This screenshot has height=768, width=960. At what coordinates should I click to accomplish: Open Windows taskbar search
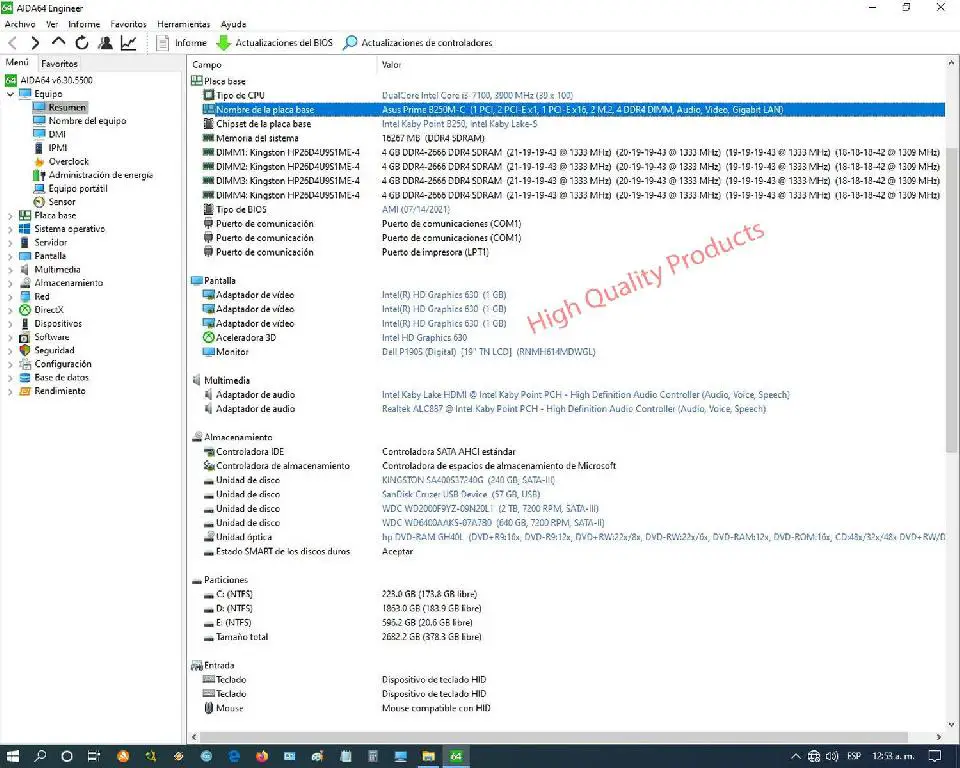40,756
